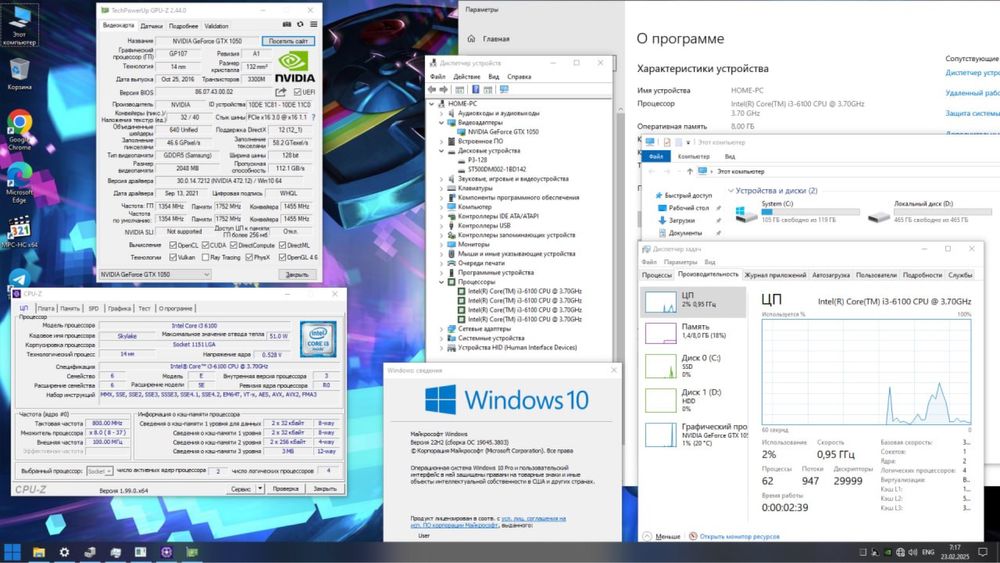Screen dimensions: 1000x563
Task: Open the GPU selection dropdown in GPU-Z
Action: pyautogui.click(x=154, y=274)
